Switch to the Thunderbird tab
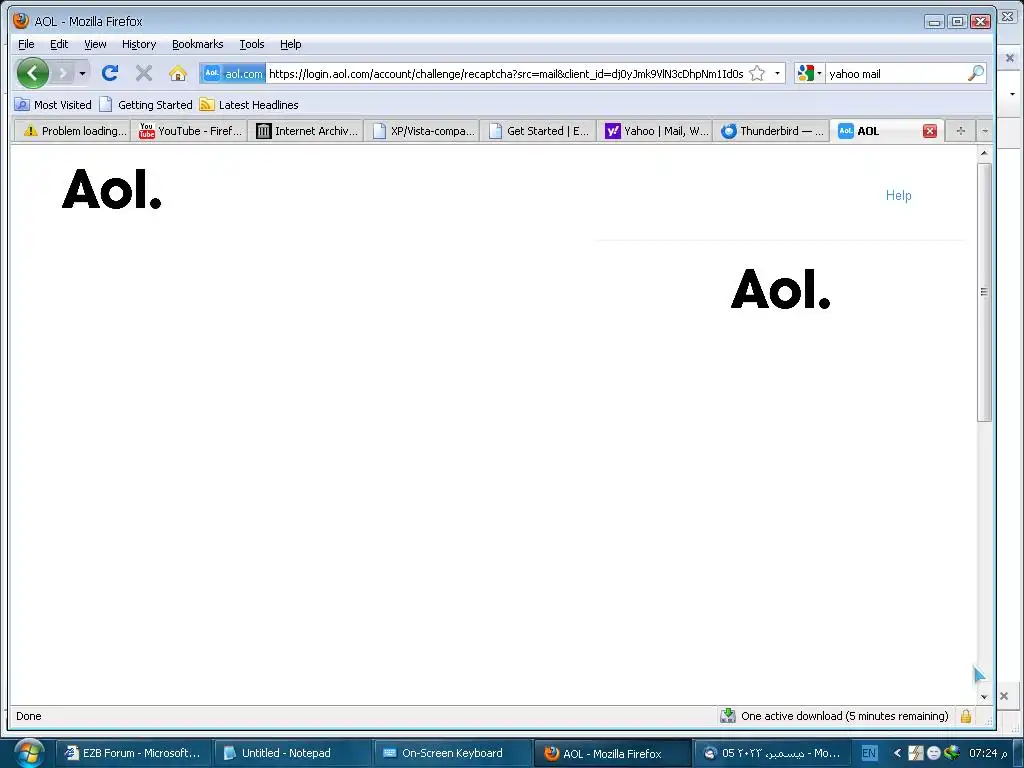This screenshot has width=1024, height=768. (x=771, y=131)
